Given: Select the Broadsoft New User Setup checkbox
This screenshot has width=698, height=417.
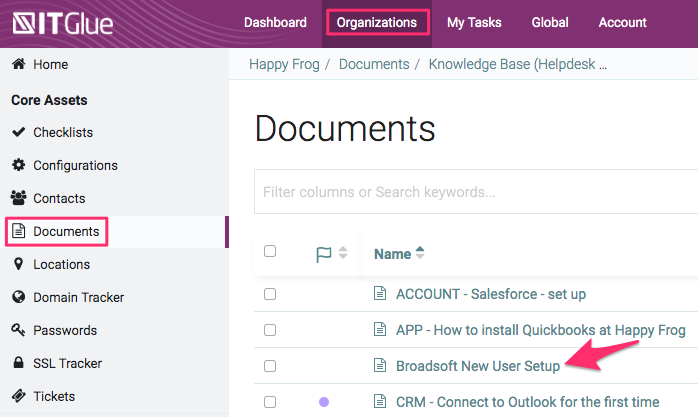Looking at the screenshot, I should (x=270, y=366).
